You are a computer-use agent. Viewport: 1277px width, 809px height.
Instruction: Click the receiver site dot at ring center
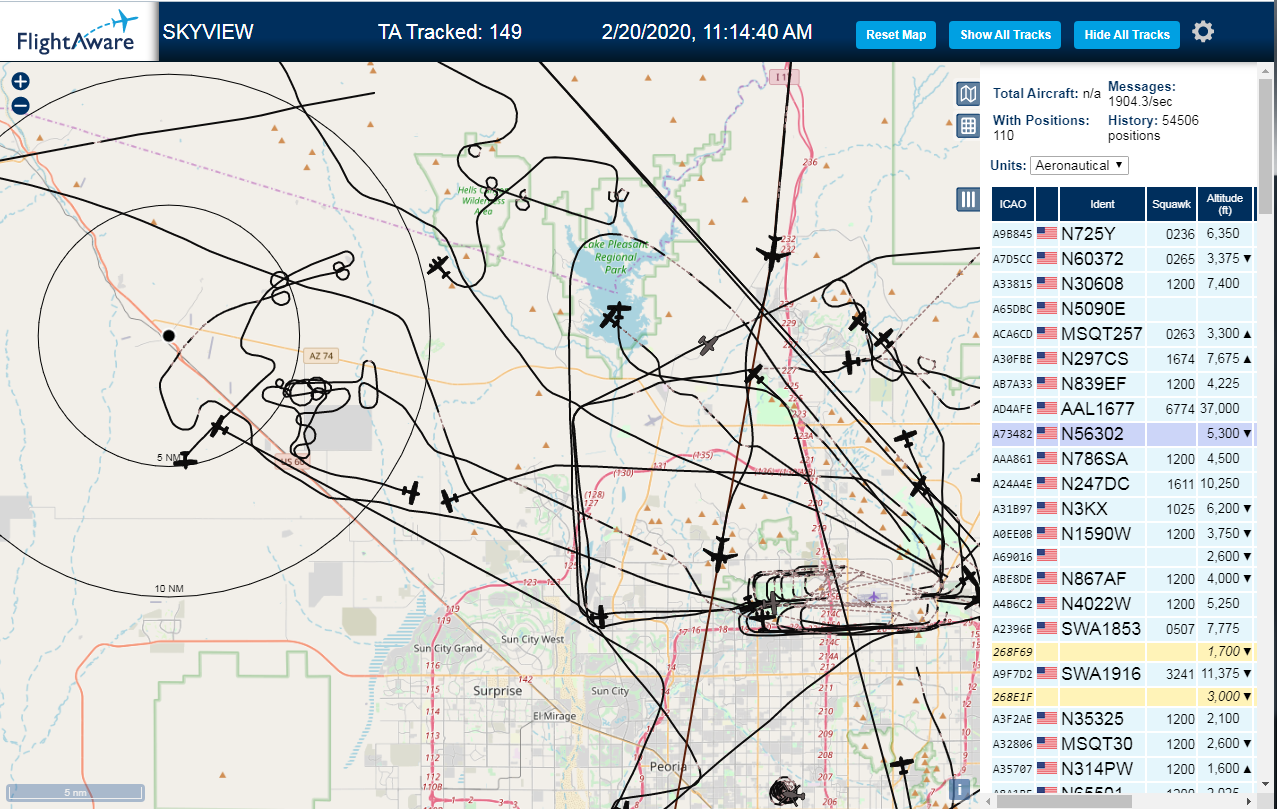tap(169, 336)
